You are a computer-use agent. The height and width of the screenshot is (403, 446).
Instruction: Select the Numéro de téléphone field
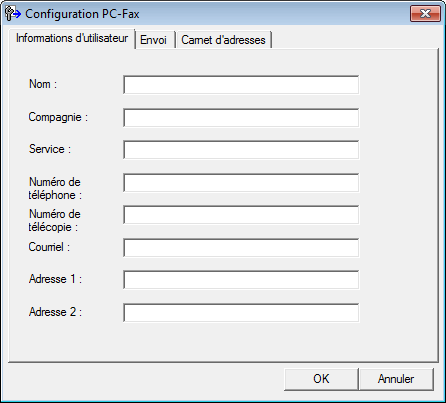click(x=241, y=182)
